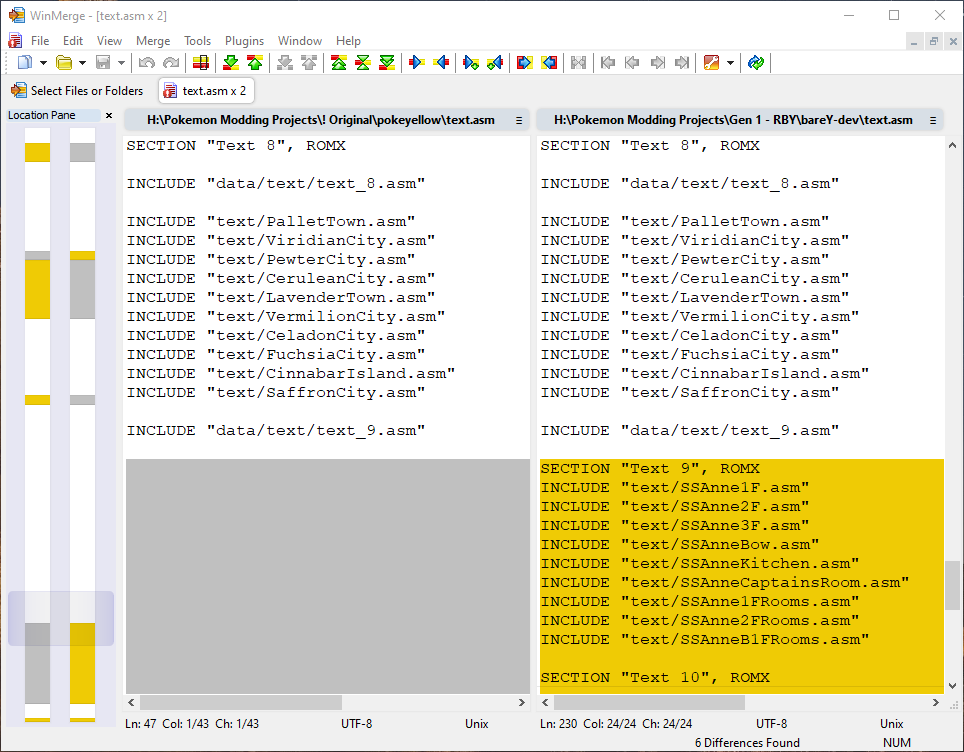
Task: Click right pane SaffronCity.asm include line
Action: tap(689, 392)
